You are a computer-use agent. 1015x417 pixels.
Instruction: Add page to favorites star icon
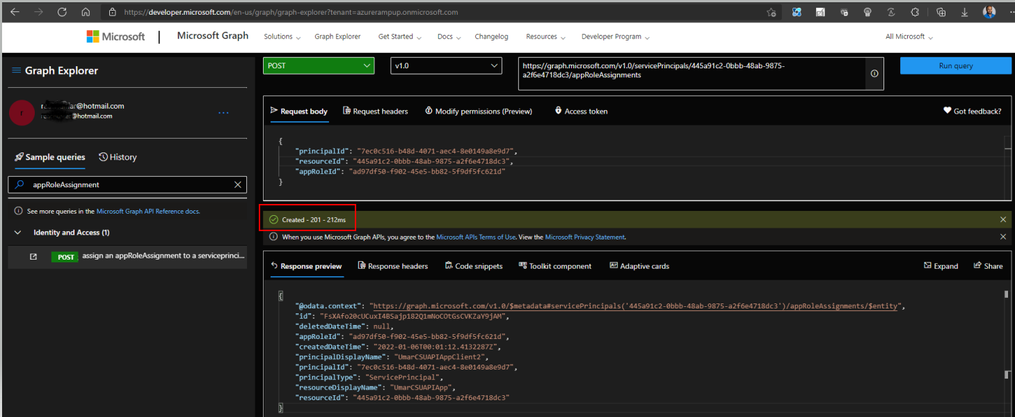coord(771,12)
